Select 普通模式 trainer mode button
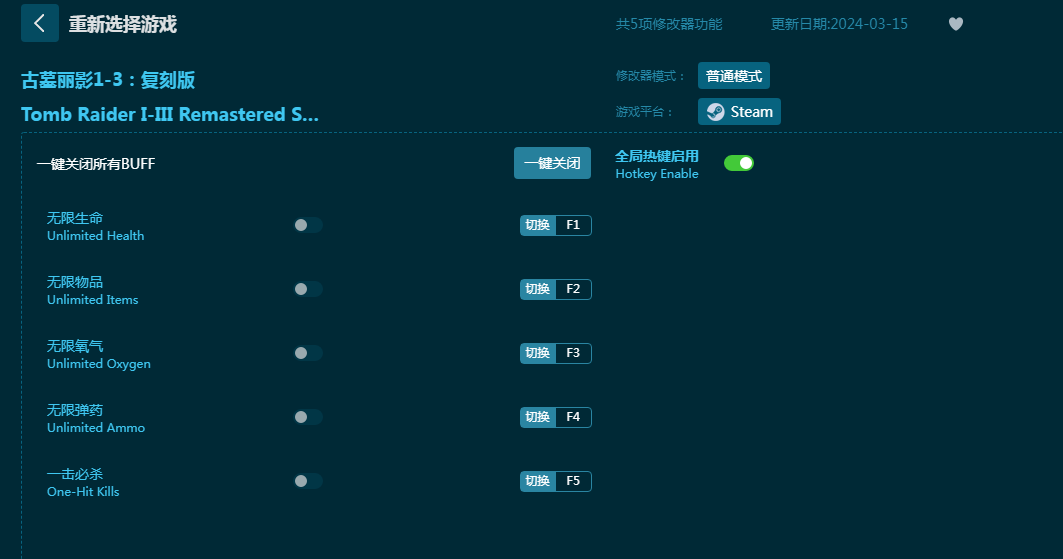The image size is (1063, 559). pos(734,76)
